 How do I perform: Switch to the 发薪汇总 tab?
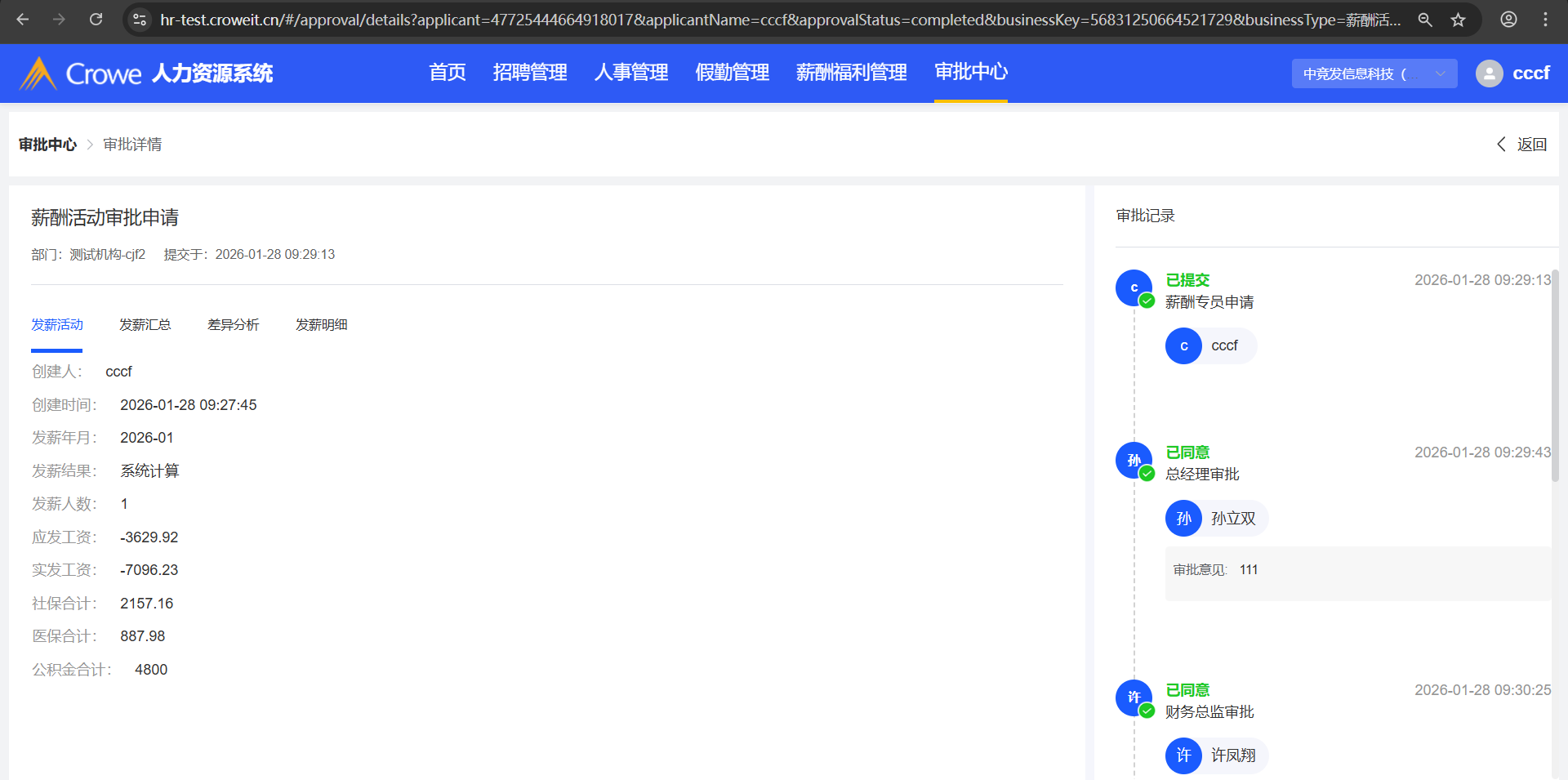[x=145, y=325]
